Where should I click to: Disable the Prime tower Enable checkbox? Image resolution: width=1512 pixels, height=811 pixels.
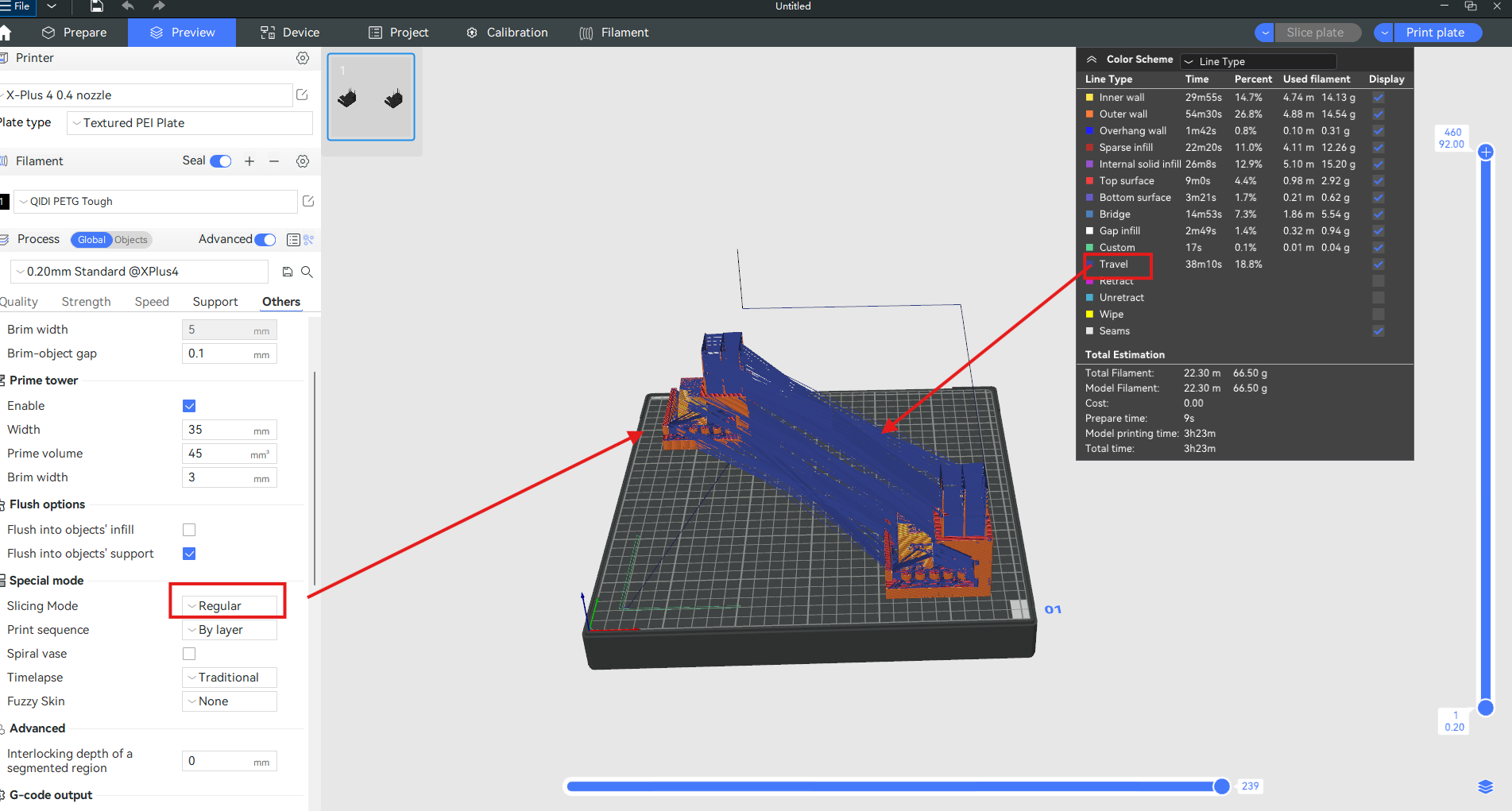point(189,405)
